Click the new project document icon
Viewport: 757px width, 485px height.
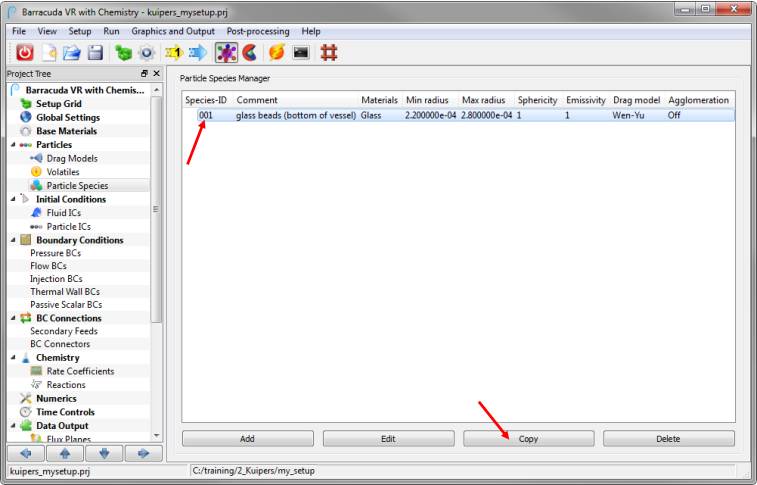click(x=49, y=53)
